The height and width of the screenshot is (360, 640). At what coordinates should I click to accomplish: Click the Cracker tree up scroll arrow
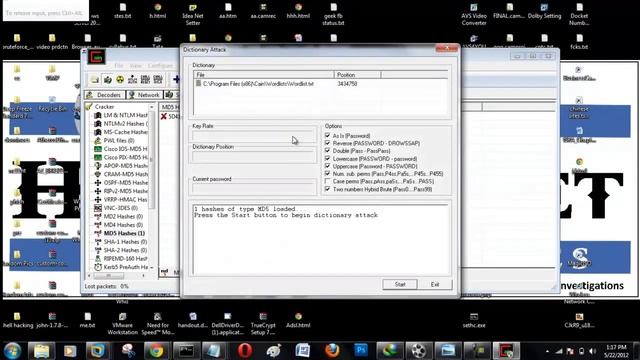[x=152, y=107]
